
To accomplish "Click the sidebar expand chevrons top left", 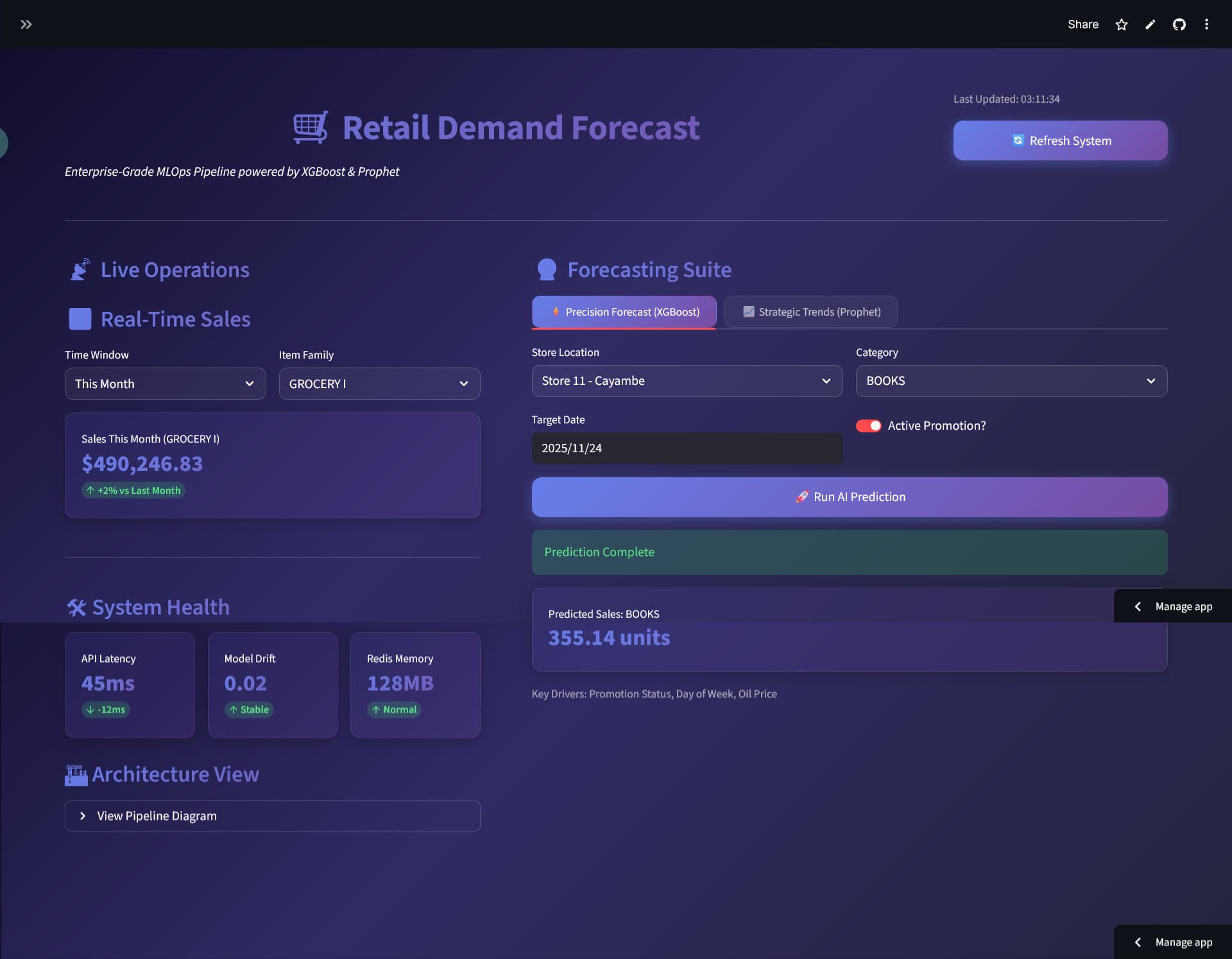I will click(26, 24).
